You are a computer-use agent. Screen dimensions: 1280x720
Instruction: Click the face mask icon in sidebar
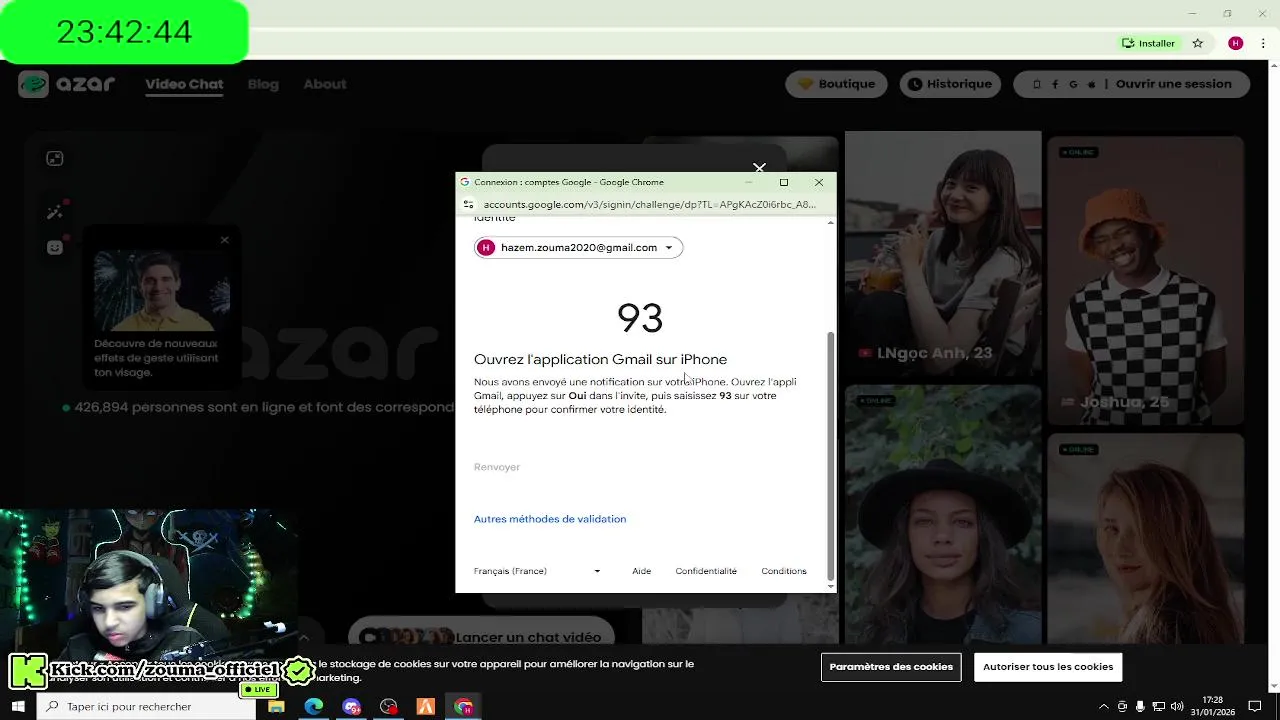coord(55,247)
